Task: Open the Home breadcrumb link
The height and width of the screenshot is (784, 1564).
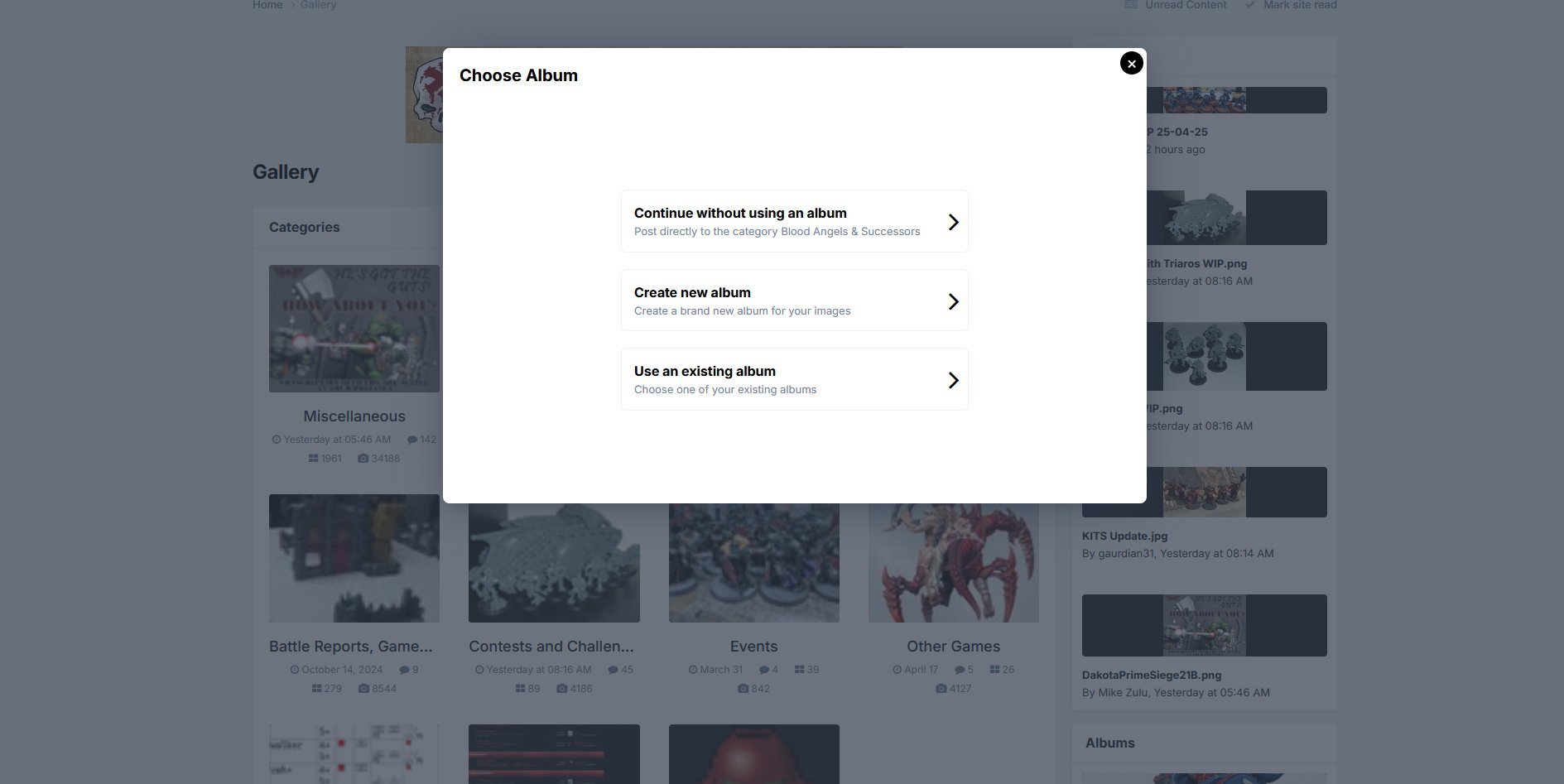Action: 267,5
